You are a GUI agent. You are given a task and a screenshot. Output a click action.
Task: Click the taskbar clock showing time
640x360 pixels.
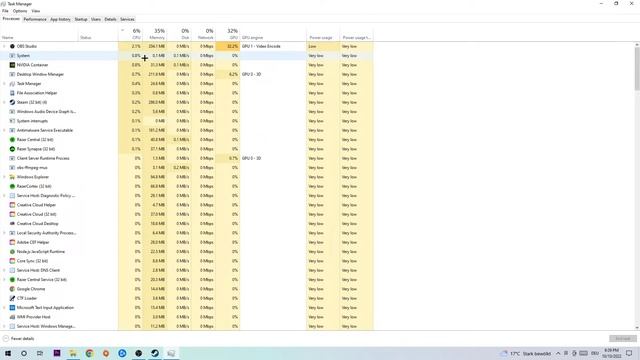pyautogui.click(x=611, y=353)
